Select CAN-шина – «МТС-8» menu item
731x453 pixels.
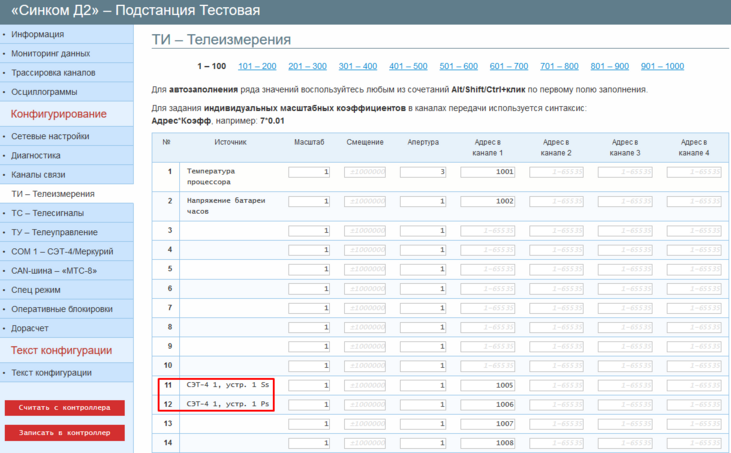tap(54, 270)
